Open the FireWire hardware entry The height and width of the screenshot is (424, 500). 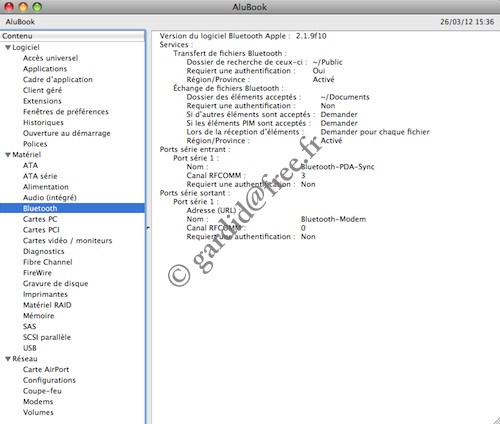(37, 273)
